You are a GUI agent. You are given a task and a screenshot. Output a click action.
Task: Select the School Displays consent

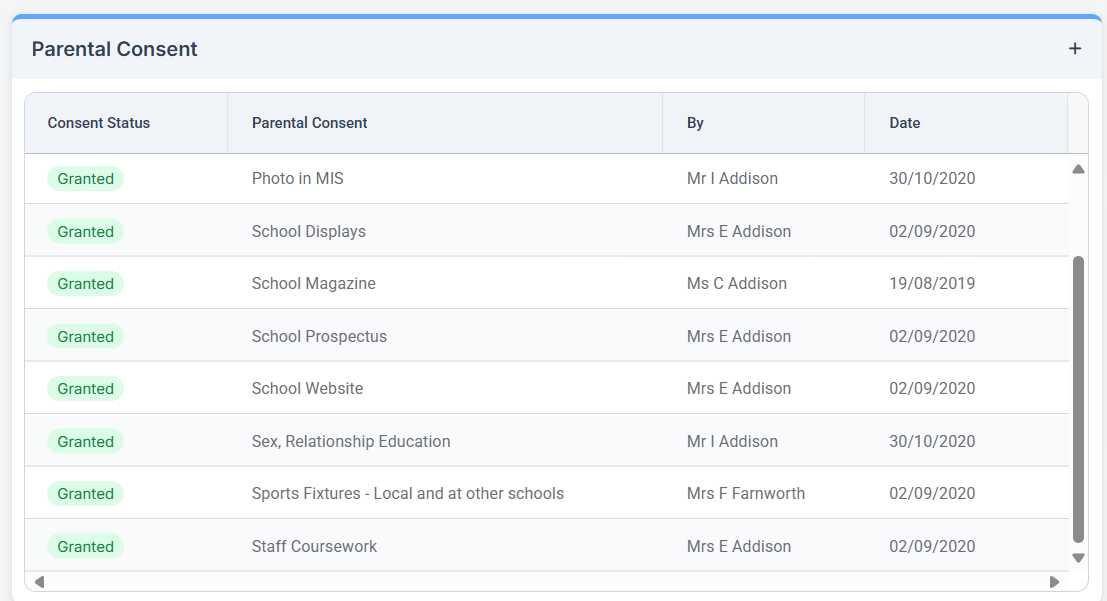pos(309,232)
